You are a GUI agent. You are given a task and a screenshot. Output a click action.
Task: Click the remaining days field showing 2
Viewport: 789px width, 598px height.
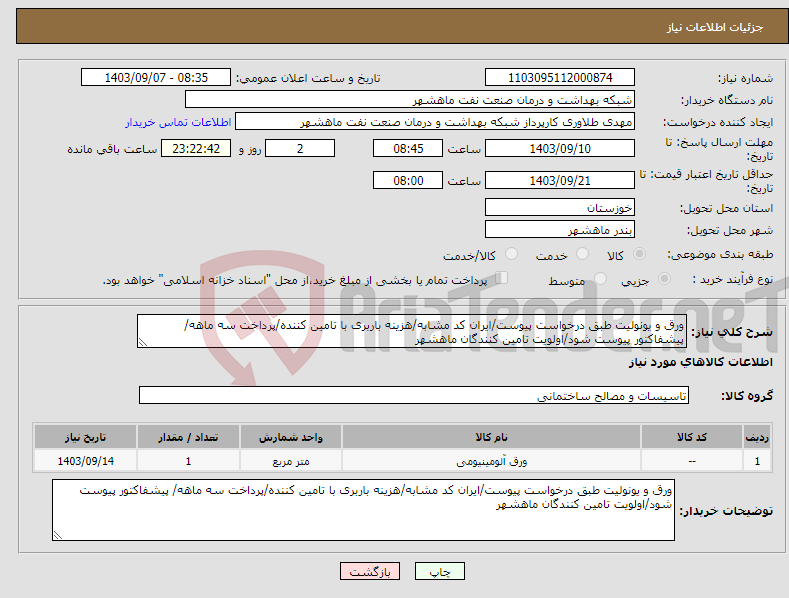(x=300, y=148)
